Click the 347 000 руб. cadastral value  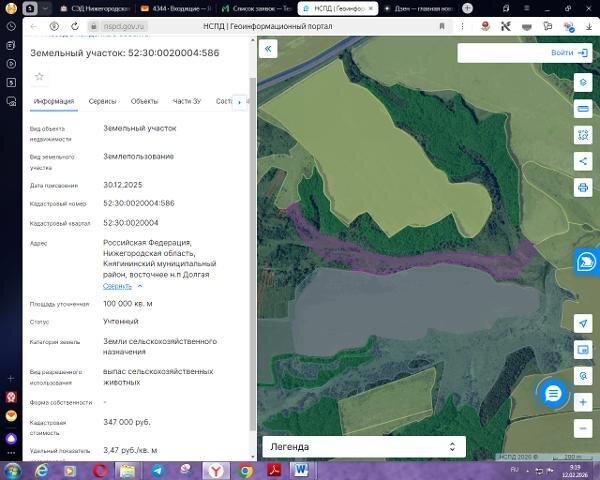(x=127, y=422)
